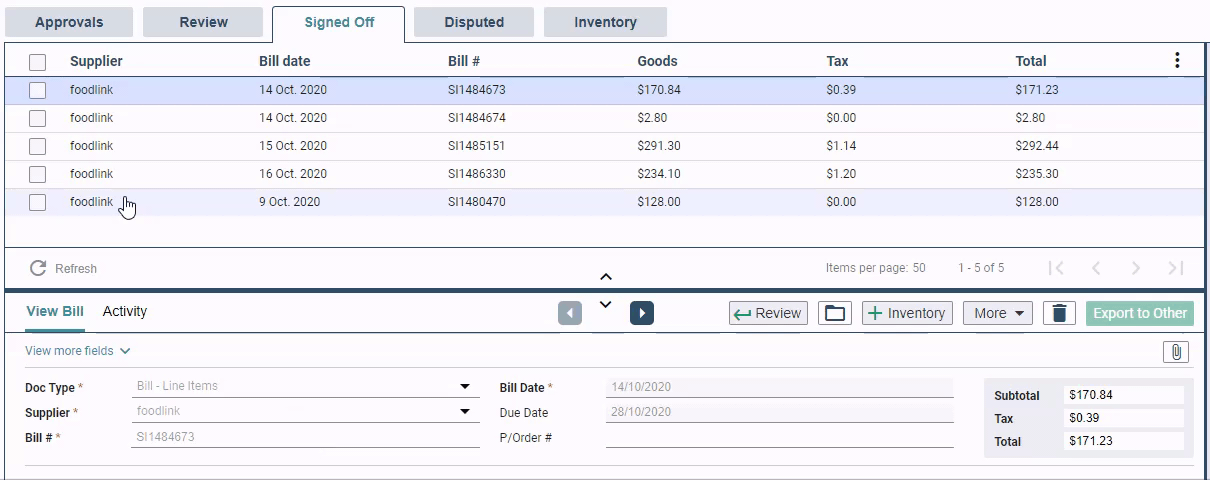
Task: Expand the Doc Type dropdown
Action: (x=464, y=386)
